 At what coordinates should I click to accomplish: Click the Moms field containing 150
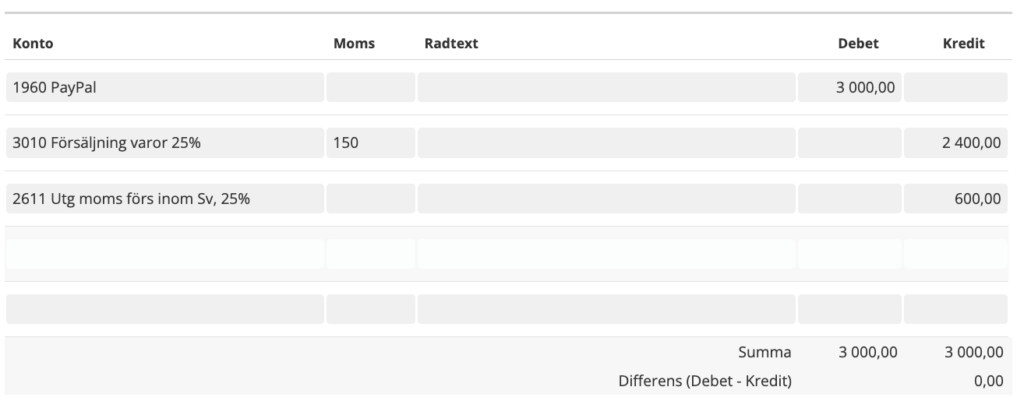point(369,143)
